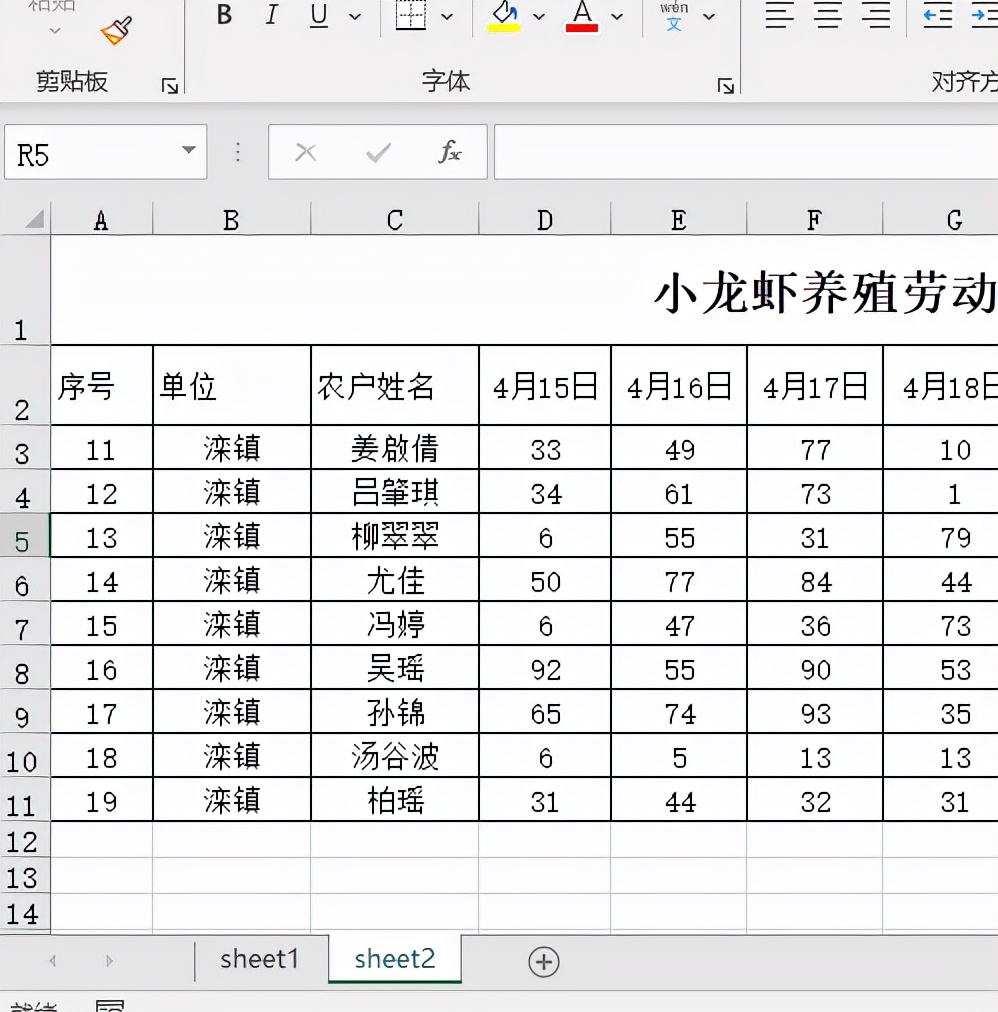998x1012 pixels.
Task: Click the Format Painter brush icon
Action: point(116,30)
